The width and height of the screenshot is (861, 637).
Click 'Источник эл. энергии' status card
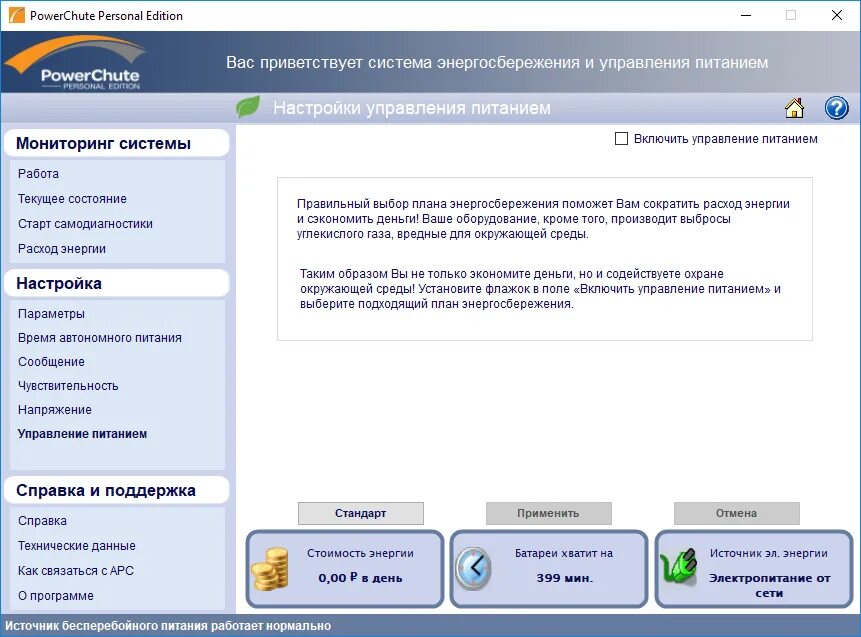coord(754,569)
